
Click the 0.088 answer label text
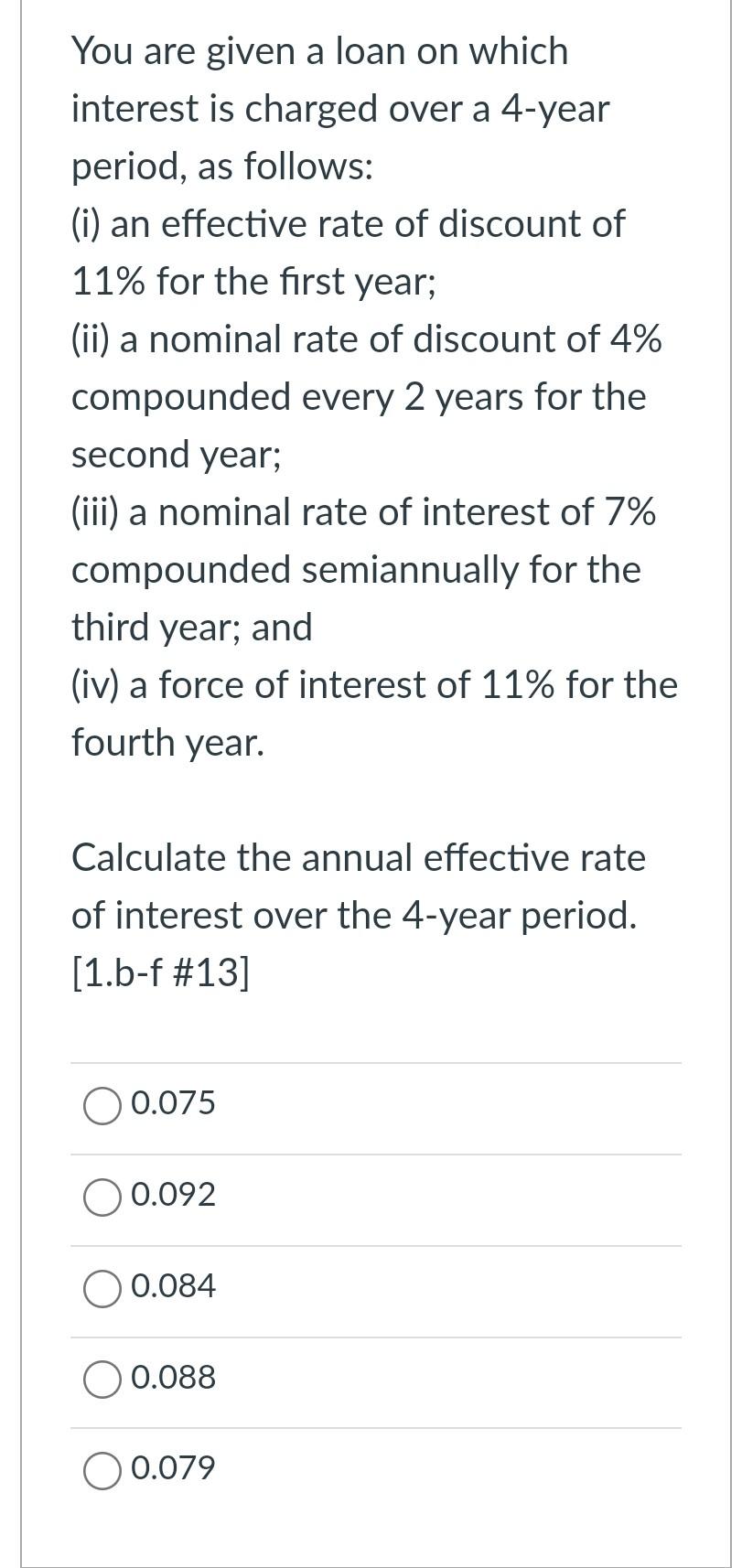click(x=173, y=1379)
